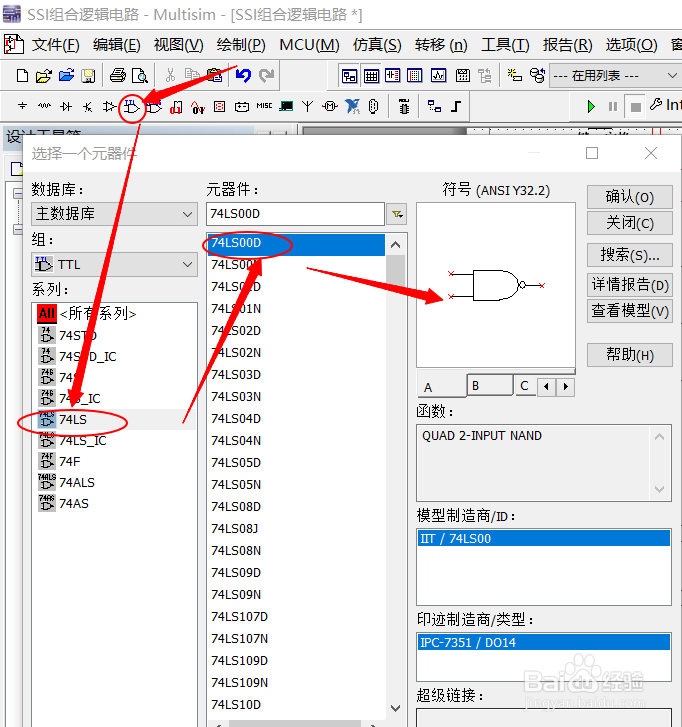Click the 查看模型(V) button
The width and height of the screenshot is (682, 727).
coord(630,311)
